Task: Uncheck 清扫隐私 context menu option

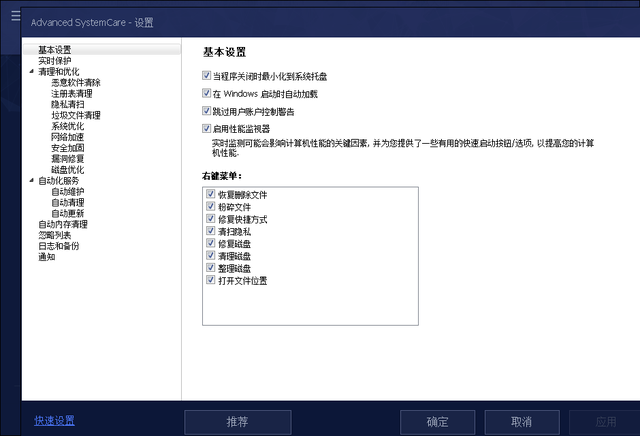Action: (211, 231)
